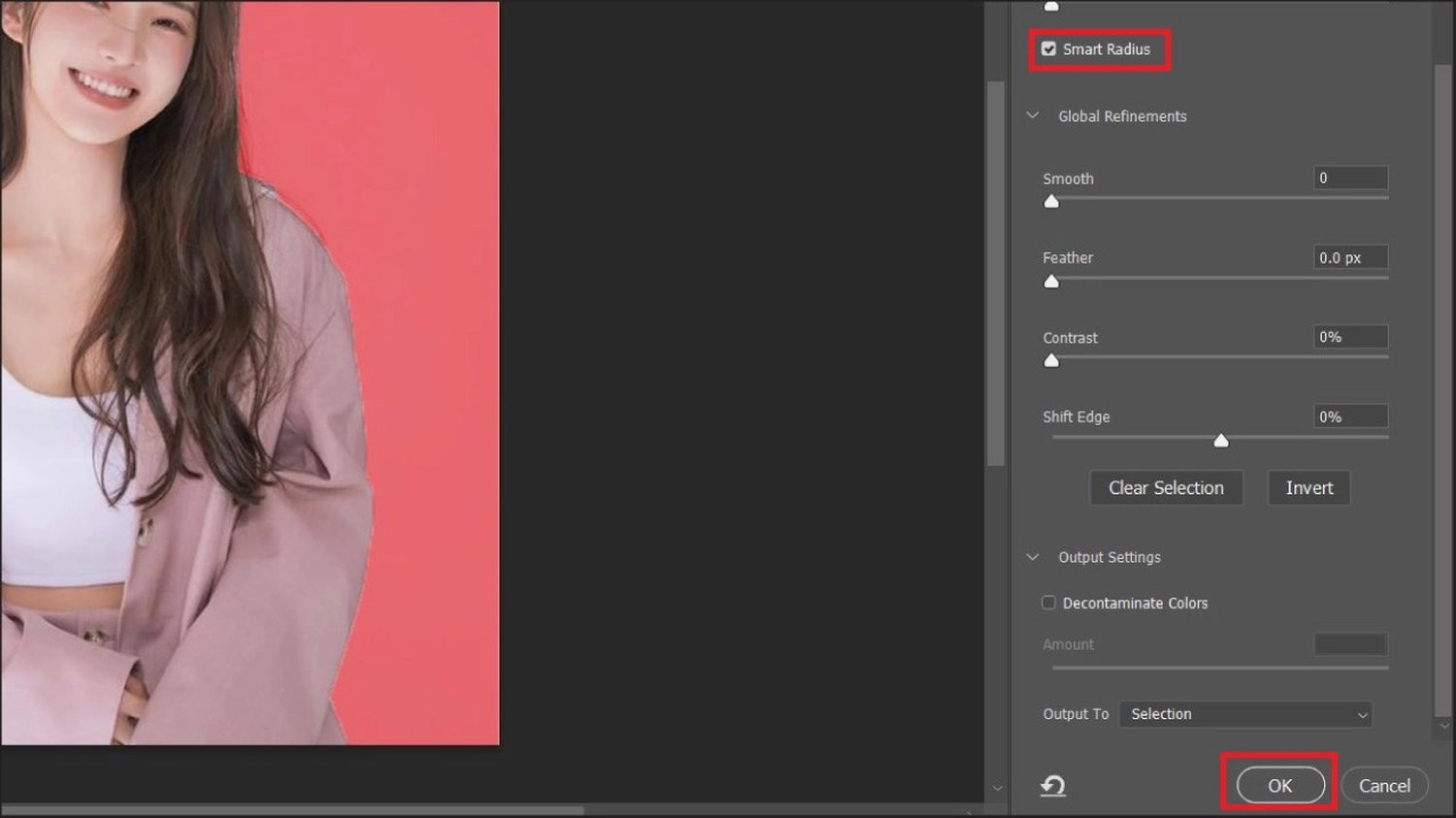Click the Radius slider handle at top

point(1051,6)
